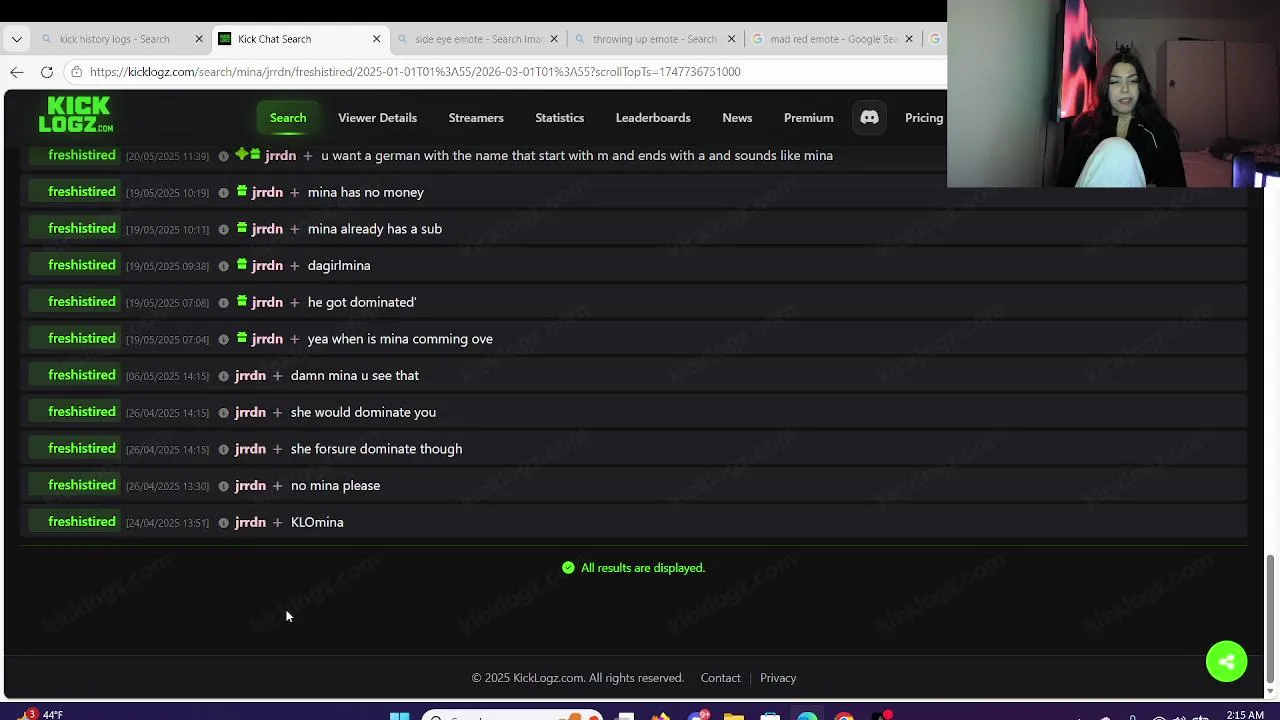Screen dimensions: 1280x720
Task: Open info icon on 'mina already has a sub' row
Action: point(224,229)
